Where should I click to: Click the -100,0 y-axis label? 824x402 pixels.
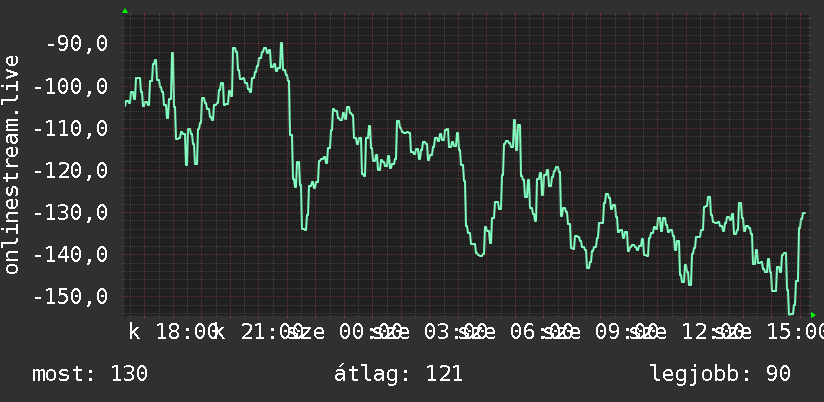(71, 86)
